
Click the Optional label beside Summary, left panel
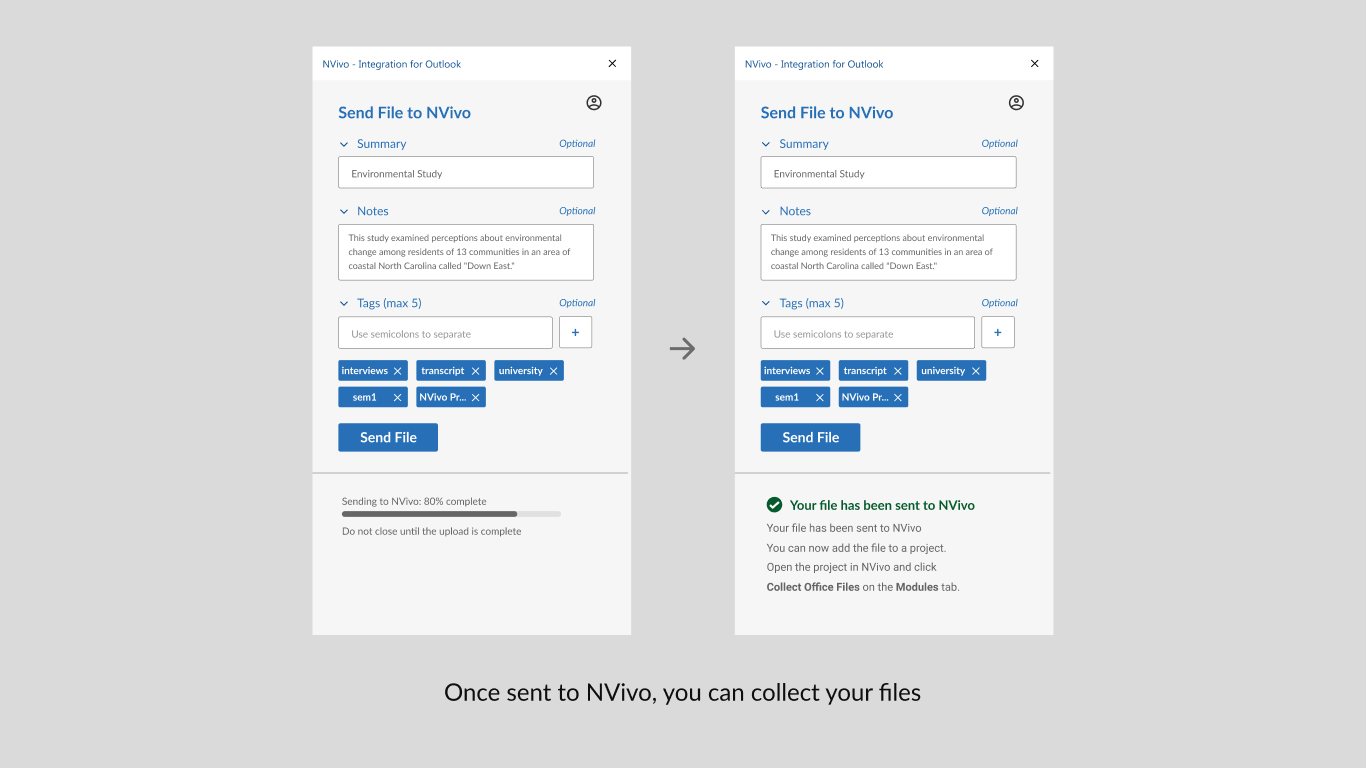(x=577, y=144)
